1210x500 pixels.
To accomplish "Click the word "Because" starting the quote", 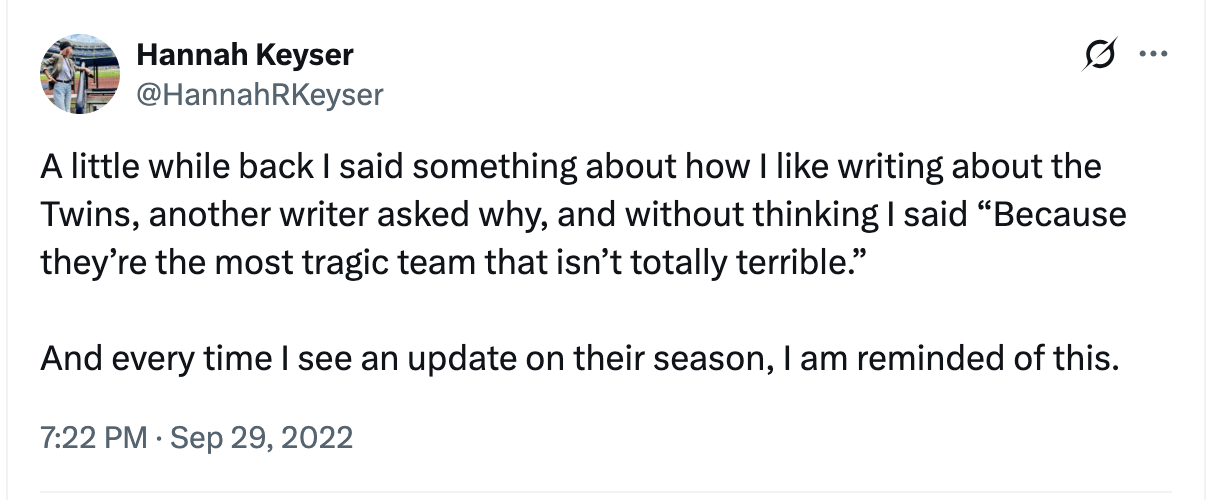I will (1058, 214).
